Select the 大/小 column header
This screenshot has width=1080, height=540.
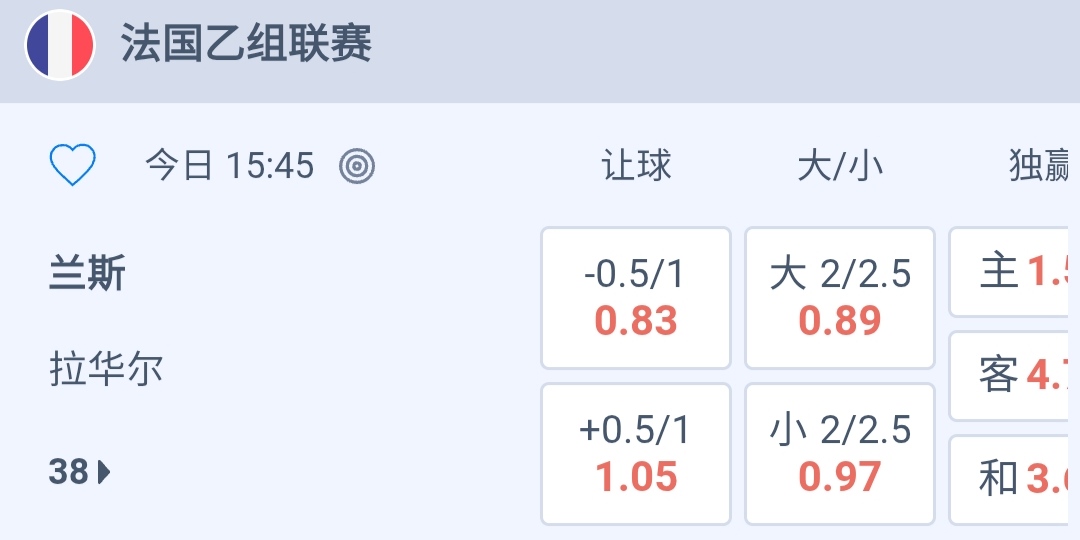[x=840, y=165]
